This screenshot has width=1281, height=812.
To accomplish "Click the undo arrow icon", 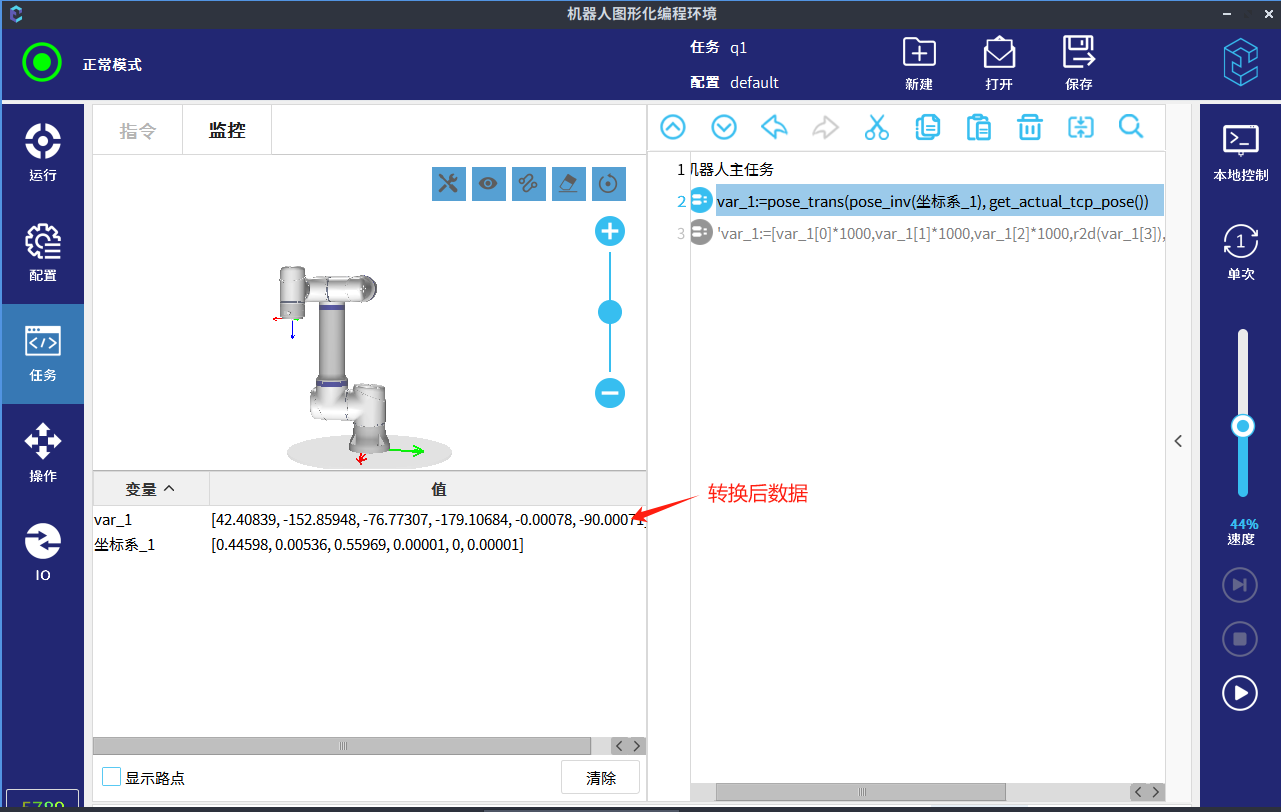I will coord(774,127).
